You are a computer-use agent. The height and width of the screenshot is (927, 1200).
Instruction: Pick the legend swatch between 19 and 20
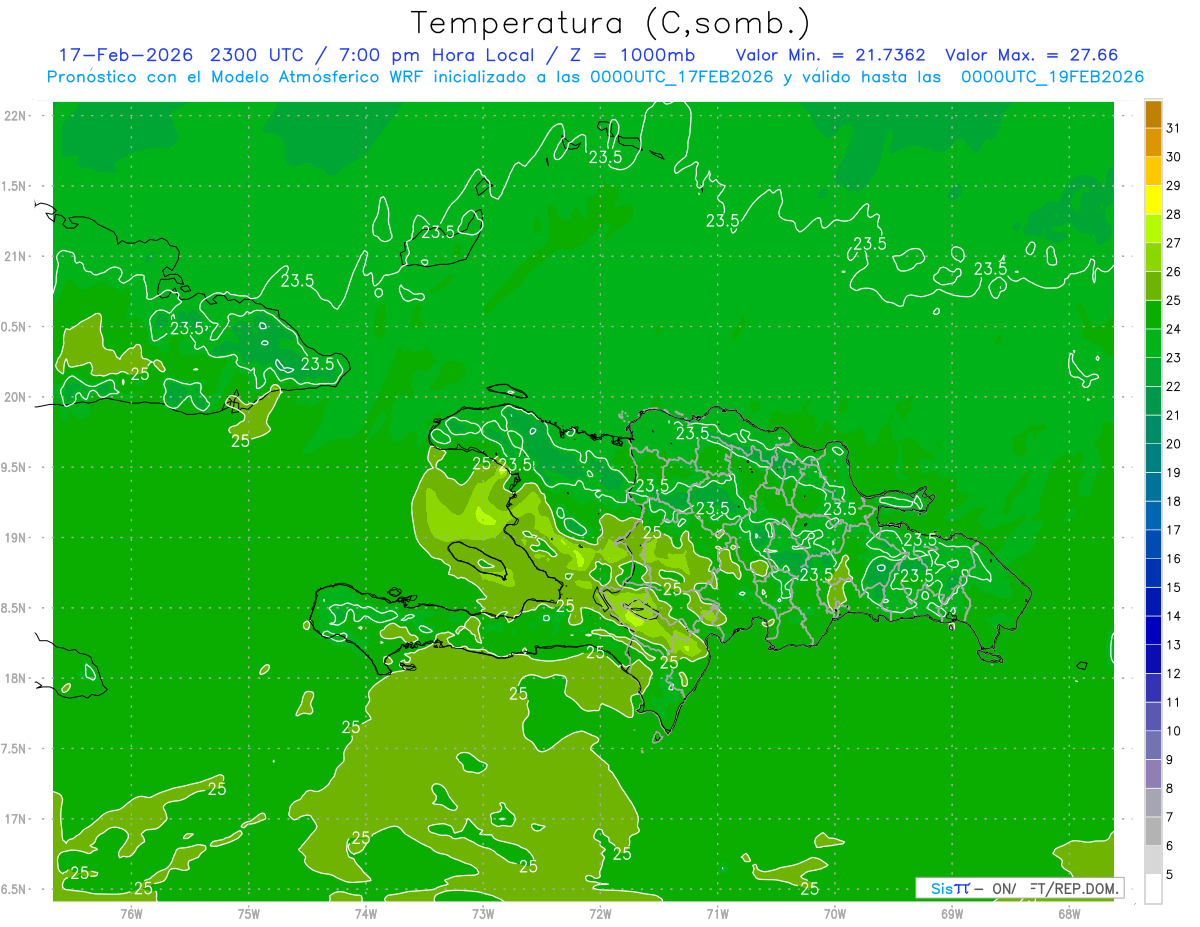(x=1153, y=458)
